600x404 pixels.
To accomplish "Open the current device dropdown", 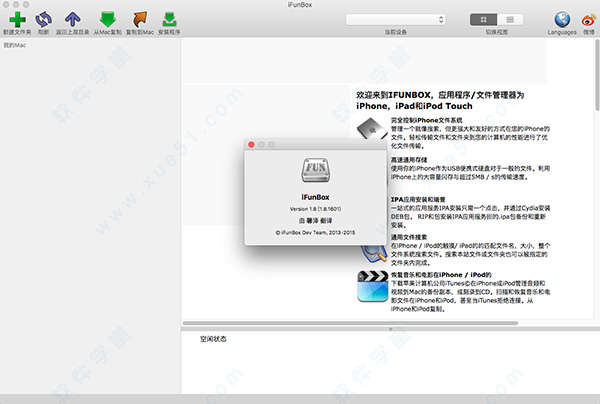I will [x=396, y=19].
